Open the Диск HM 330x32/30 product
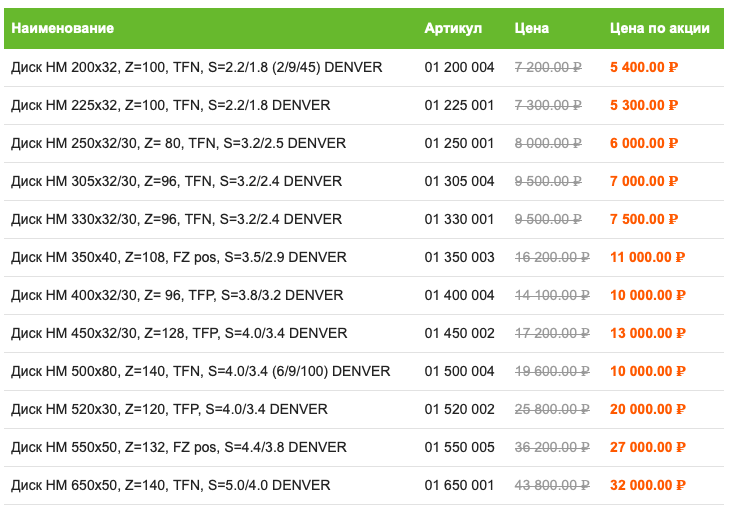Image resolution: width=736 pixels, height=518 pixels. [176, 219]
